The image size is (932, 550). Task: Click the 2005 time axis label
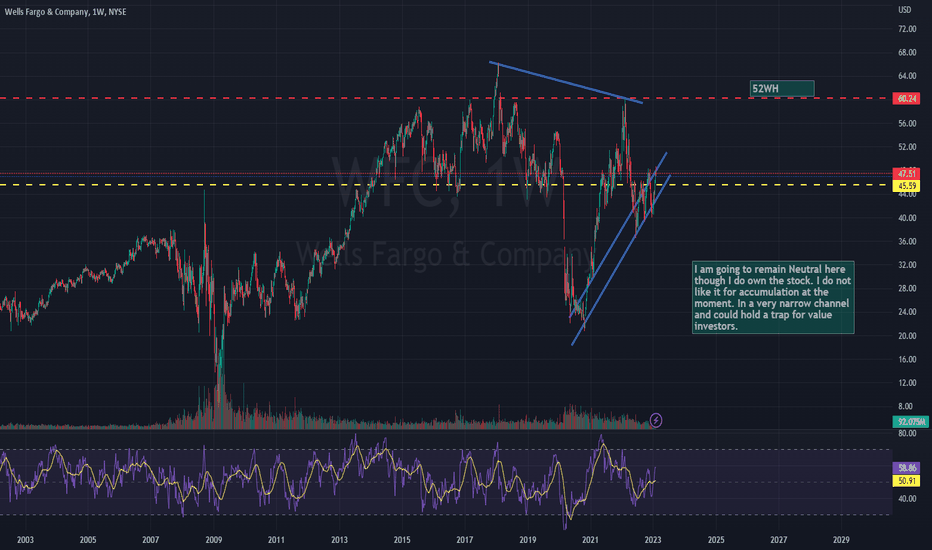tap(88, 540)
